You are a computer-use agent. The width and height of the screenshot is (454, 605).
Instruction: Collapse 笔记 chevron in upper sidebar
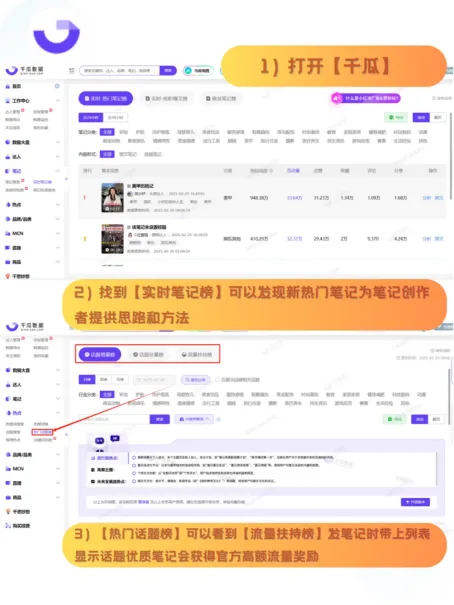click(58, 171)
